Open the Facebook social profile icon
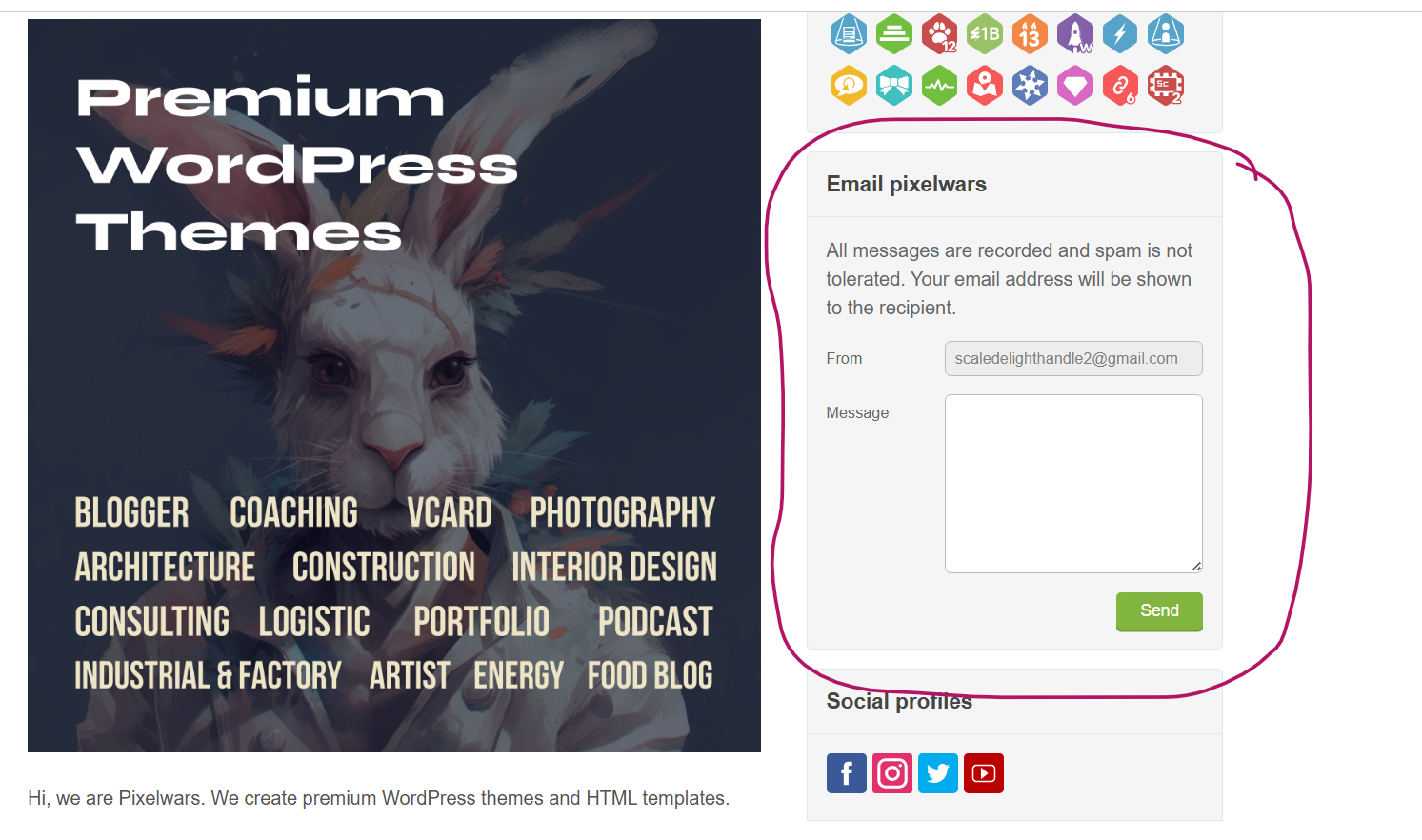The height and width of the screenshot is (840, 1422). tap(846, 773)
